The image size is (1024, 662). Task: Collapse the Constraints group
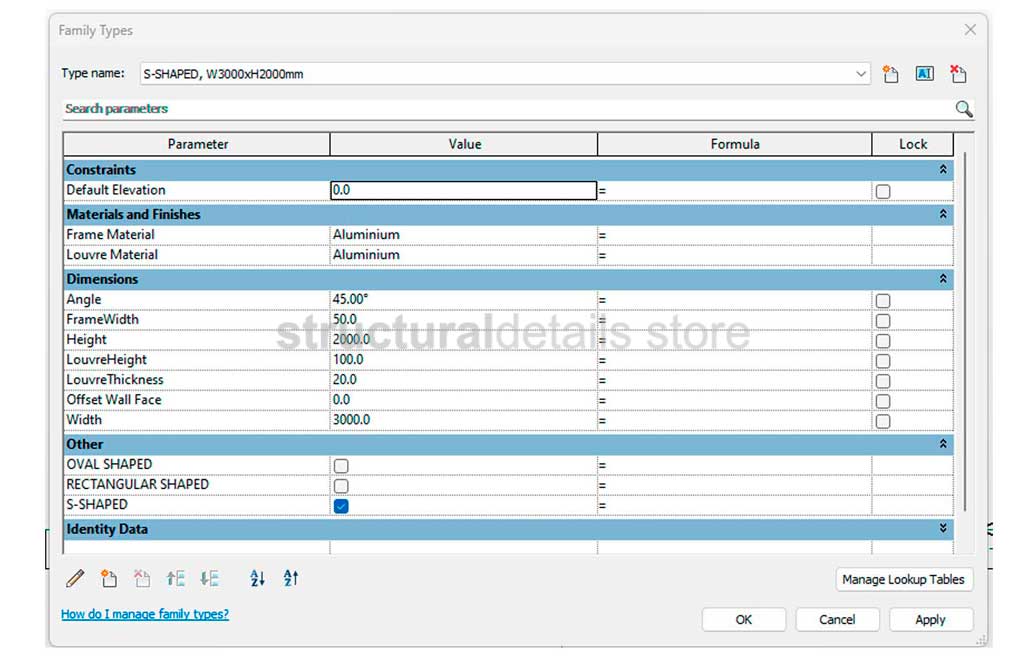pyautogui.click(x=943, y=170)
